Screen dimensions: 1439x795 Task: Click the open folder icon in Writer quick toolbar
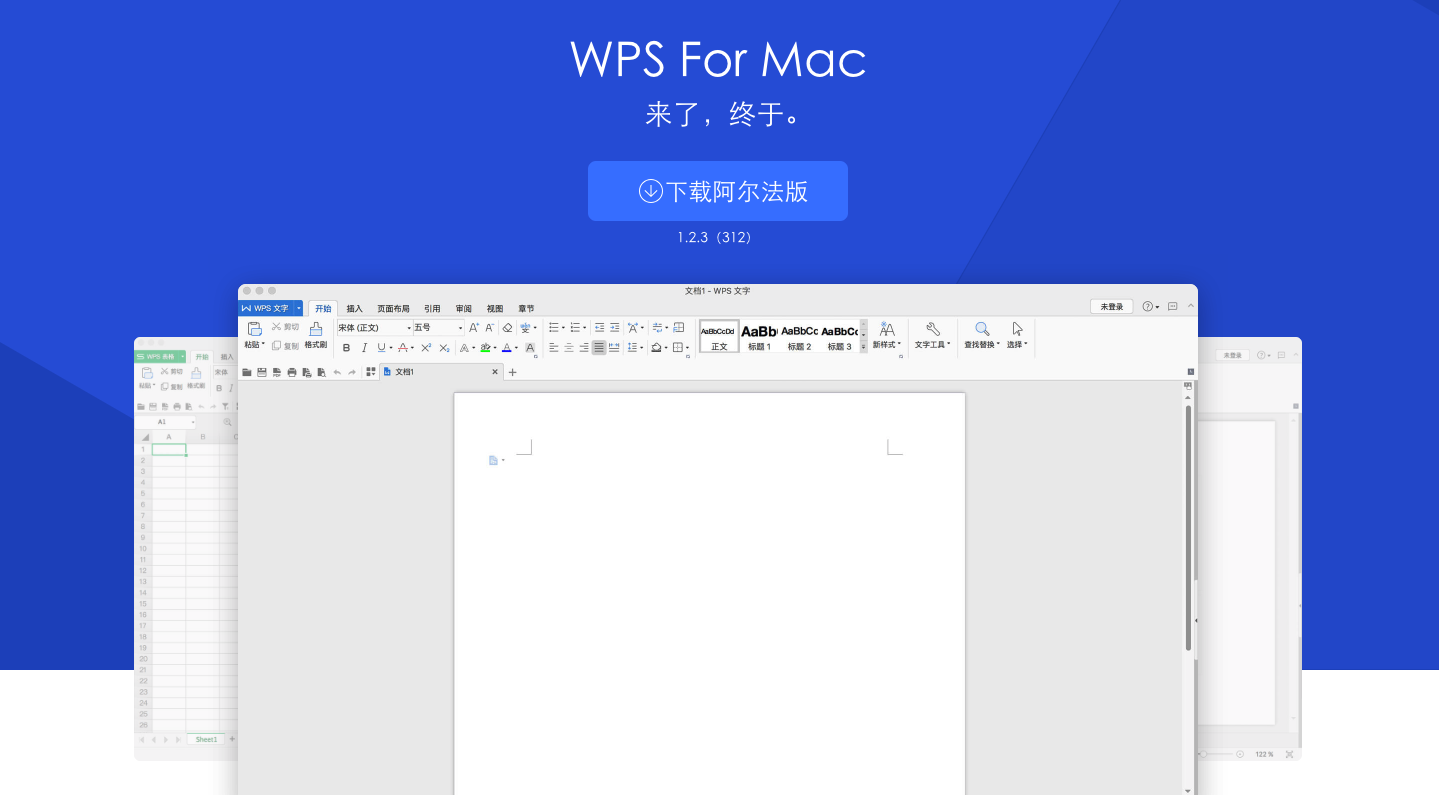pos(246,372)
